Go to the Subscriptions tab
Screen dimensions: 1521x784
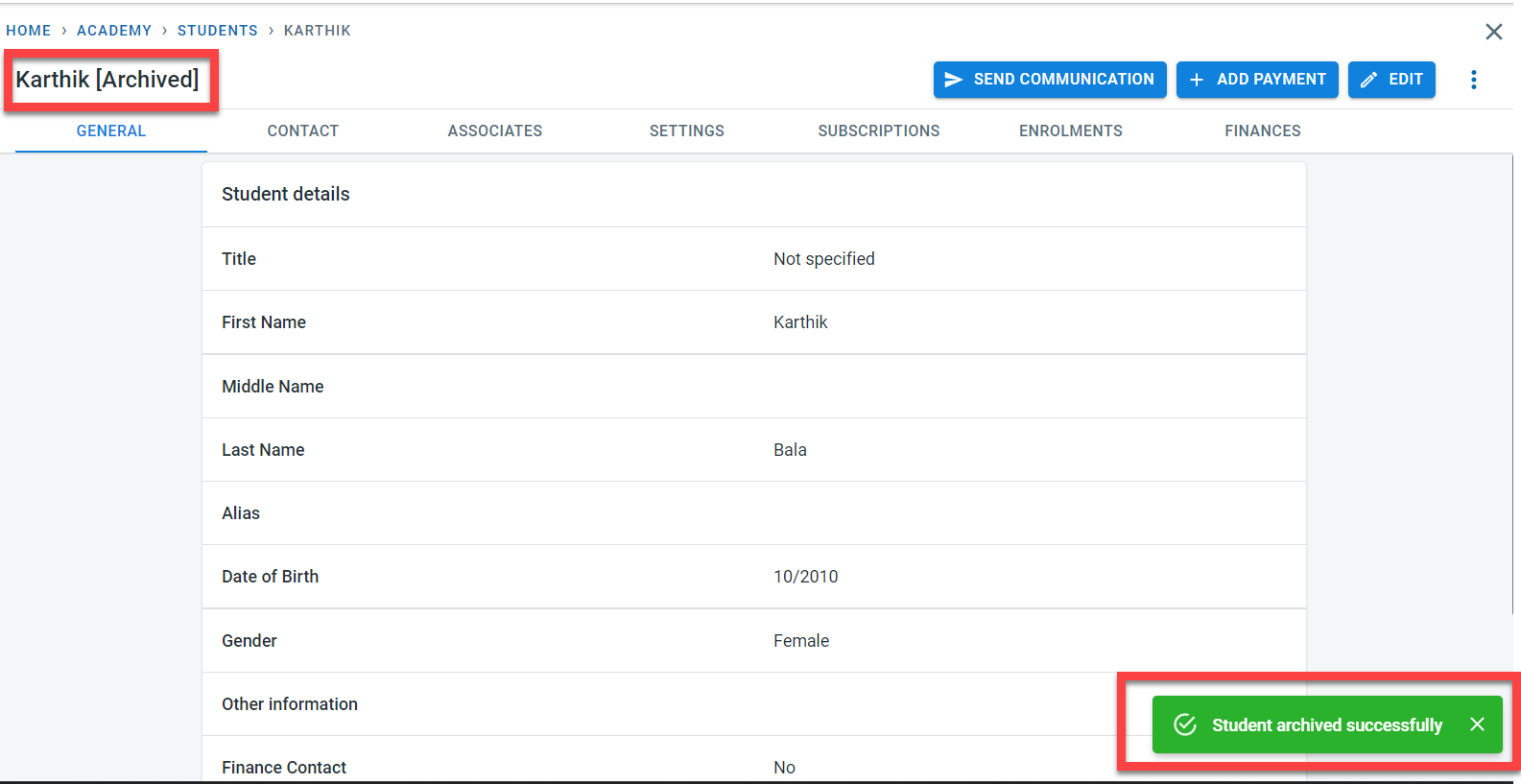878,131
